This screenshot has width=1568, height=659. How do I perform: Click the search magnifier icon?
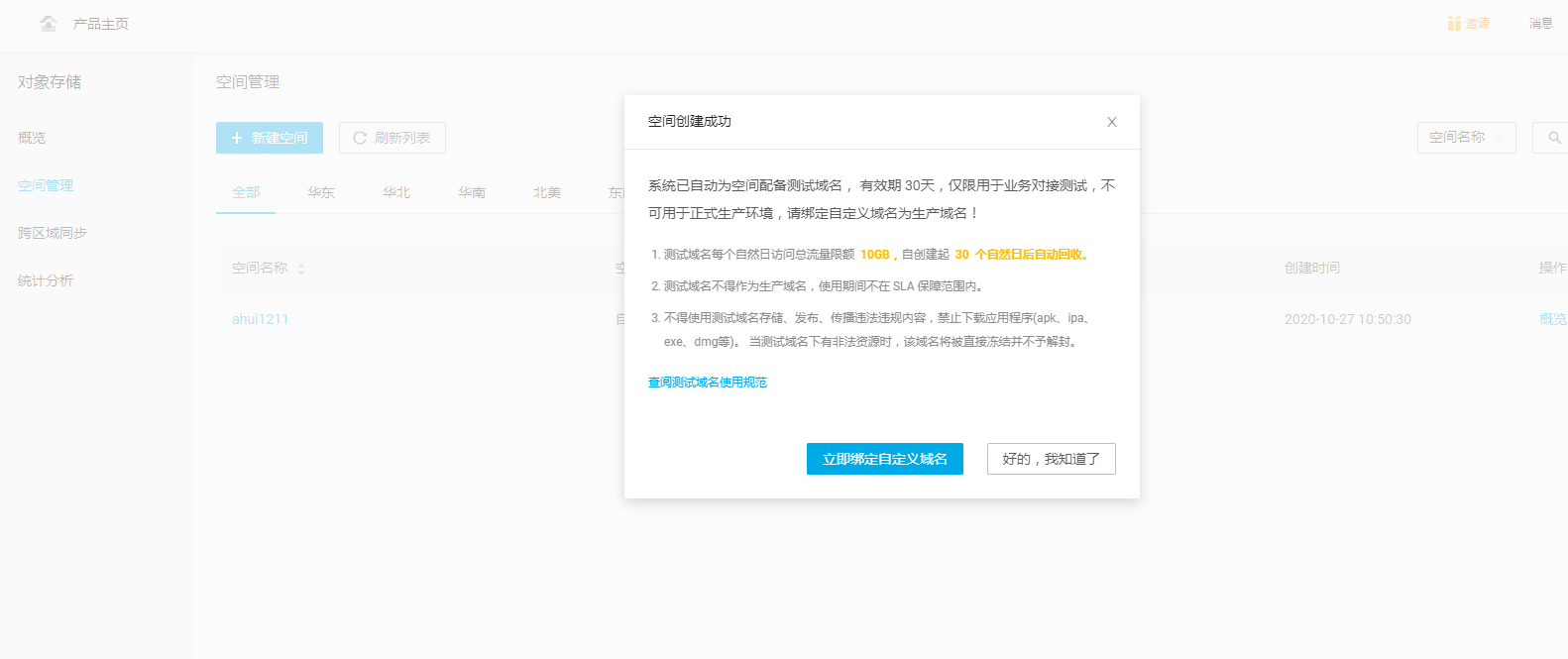pos(1554,138)
